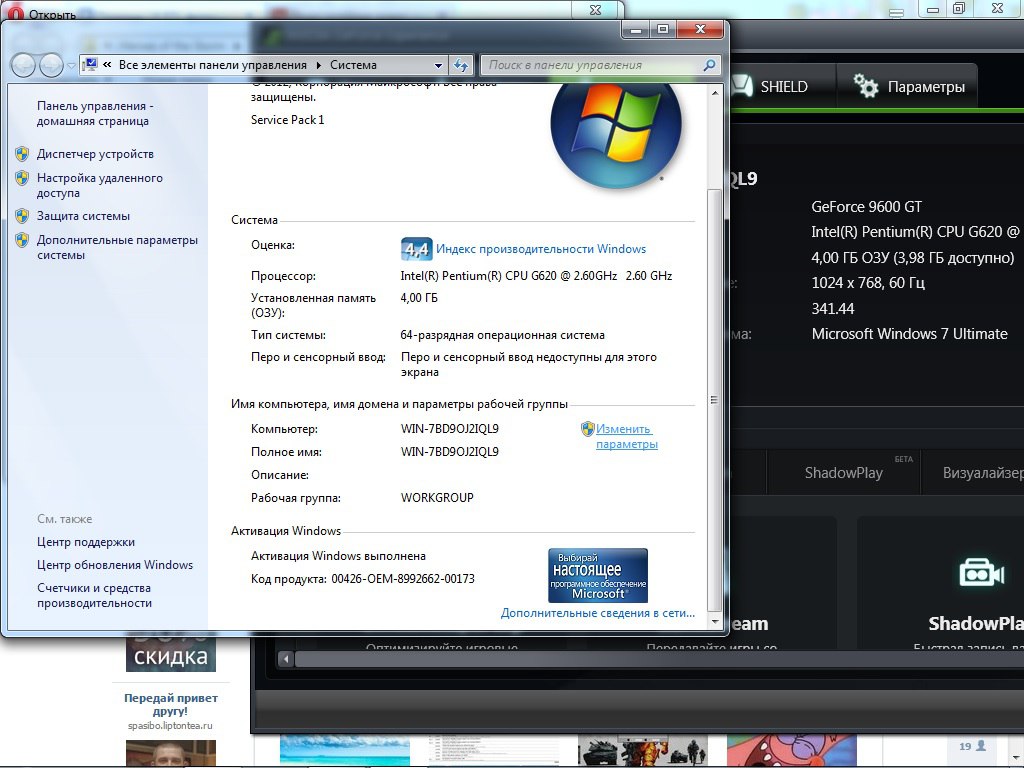This screenshot has height=768, width=1024.
Task: Click Система breadcrumb segment
Action: 353,65
